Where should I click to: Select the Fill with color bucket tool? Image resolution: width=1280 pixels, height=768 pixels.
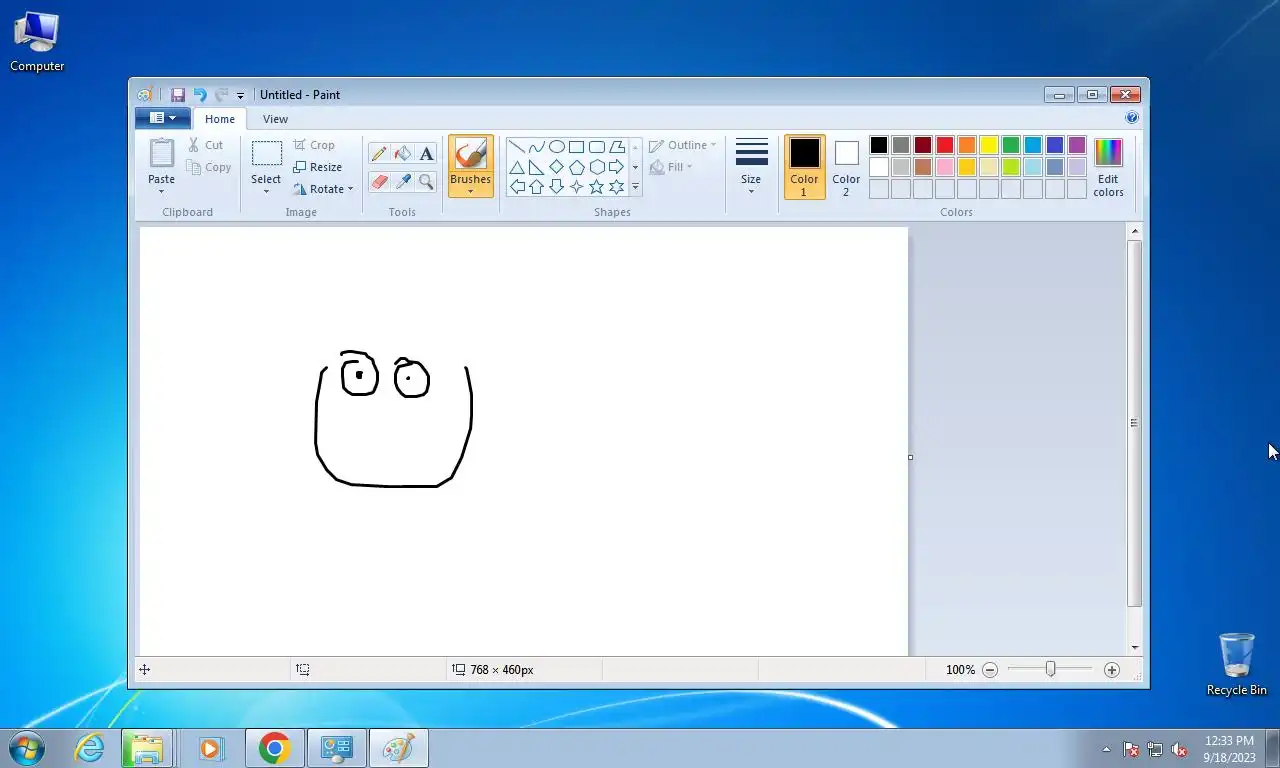[403, 154]
